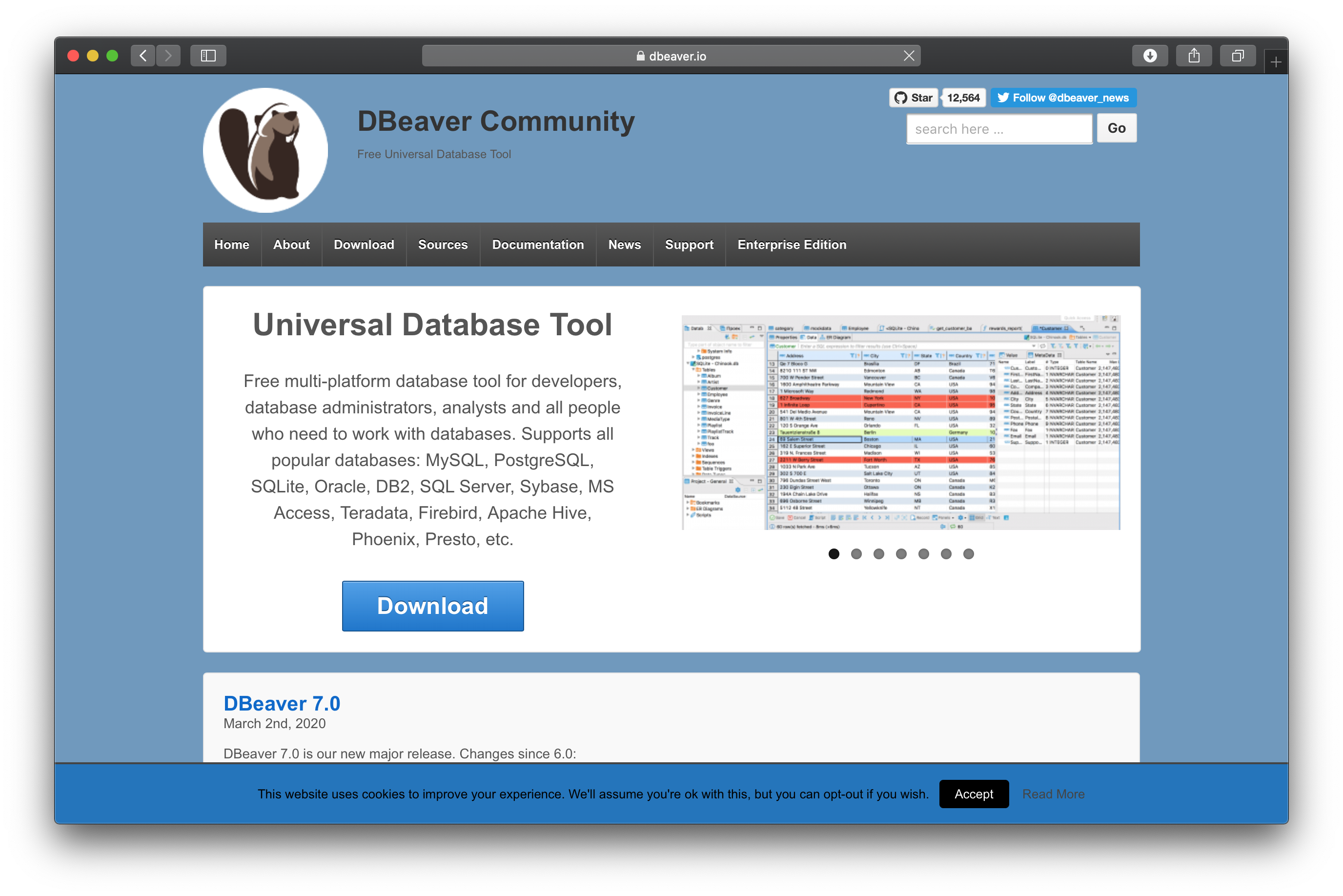Click Safari's back arrow button
The width and height of the screenshot is (1343, 896).
pos(143,56)
